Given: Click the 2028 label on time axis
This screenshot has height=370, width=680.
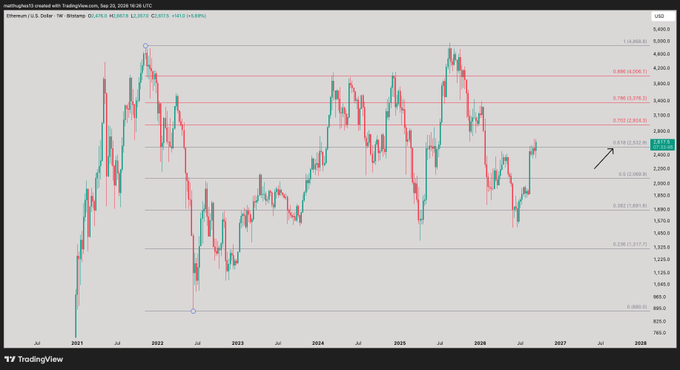Looking at the screenshot, I should [x=641, y=343].
